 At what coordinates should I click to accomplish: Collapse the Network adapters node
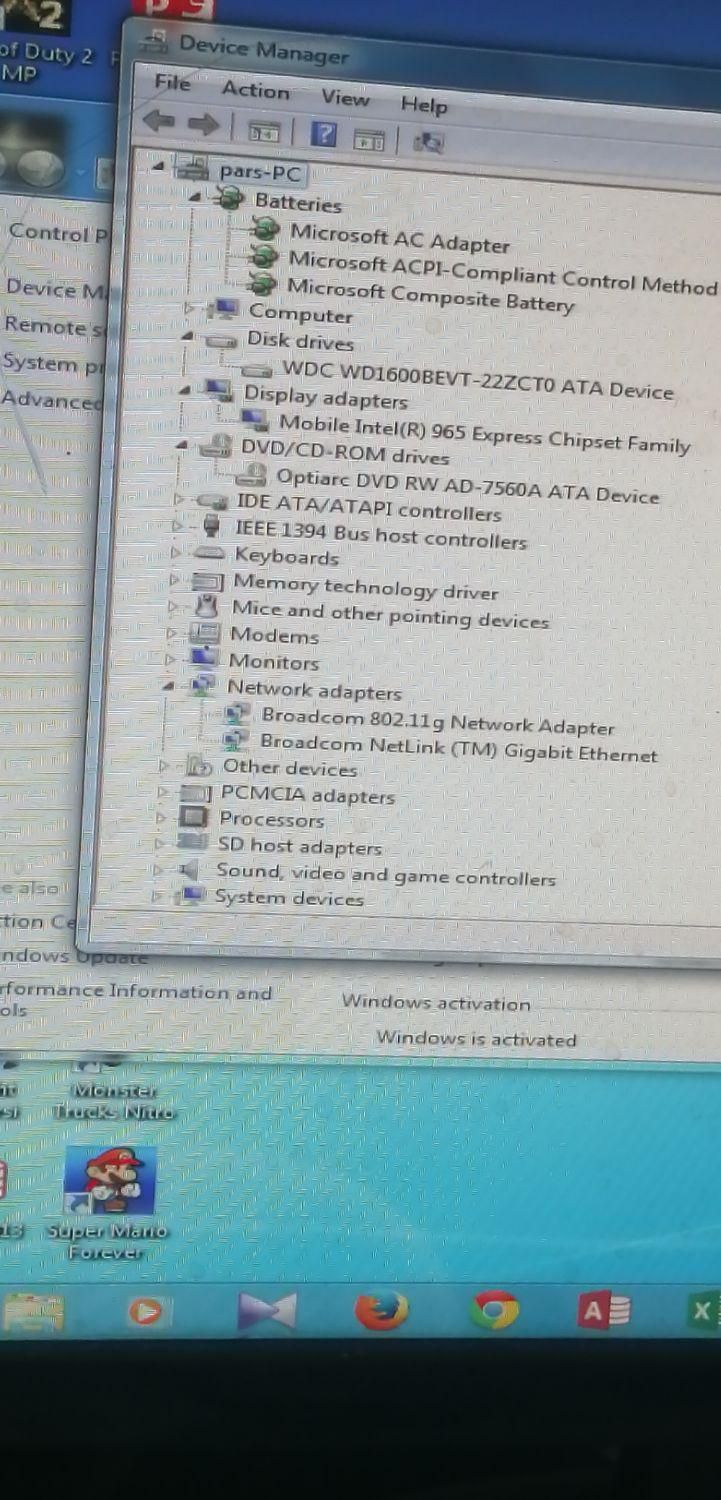(x=168, y=686)
